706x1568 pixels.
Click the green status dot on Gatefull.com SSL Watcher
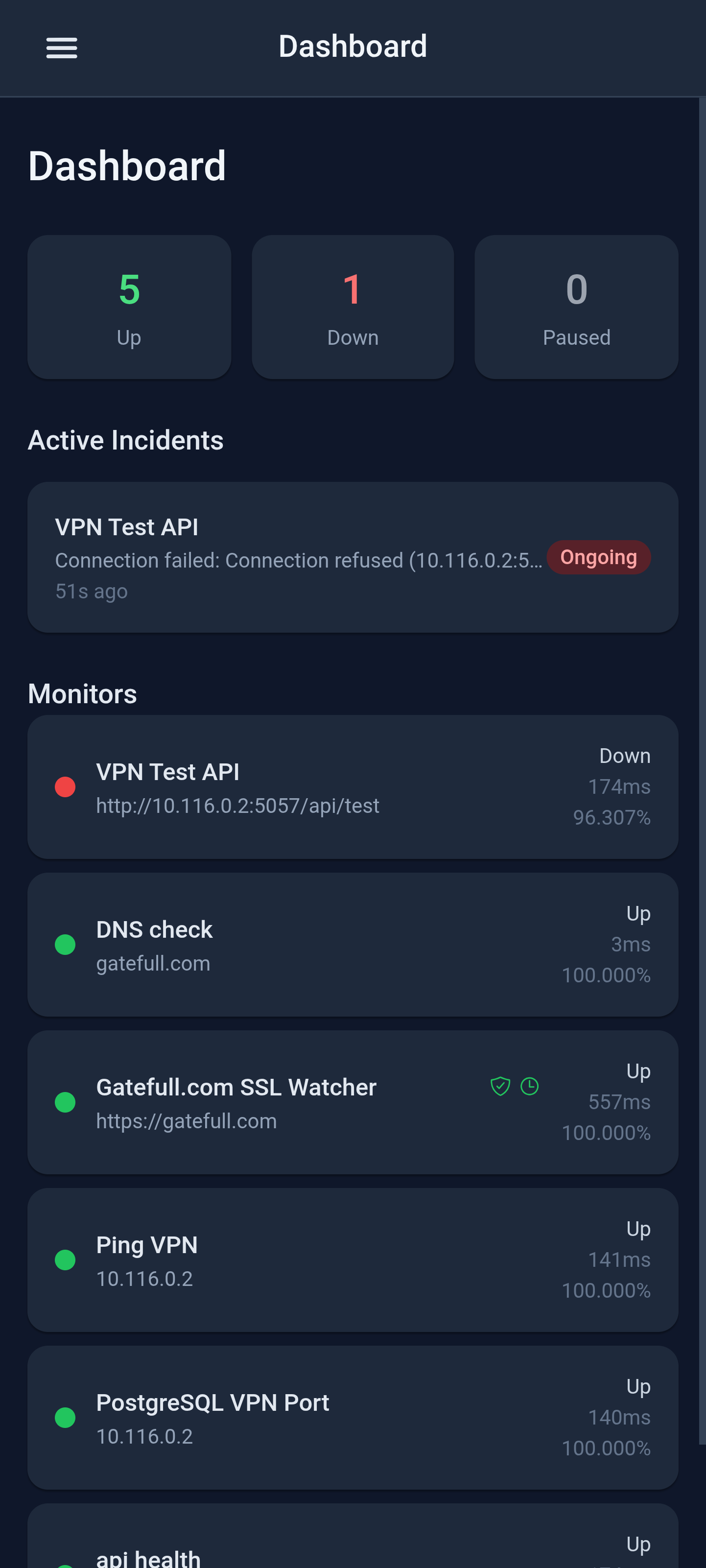[65, 1102]
